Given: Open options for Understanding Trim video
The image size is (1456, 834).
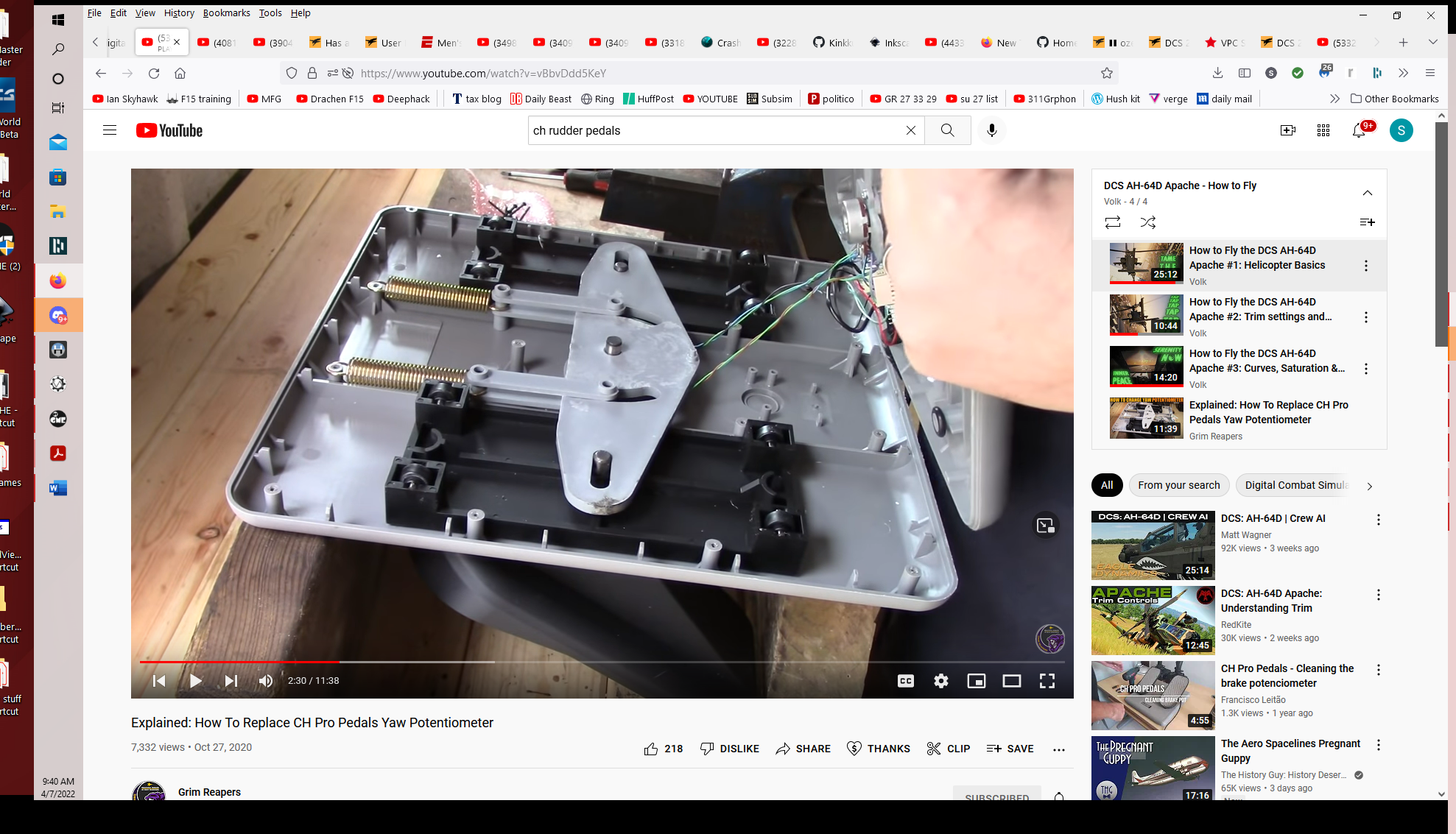Looking at the screenshot, I should (1379, 595).
